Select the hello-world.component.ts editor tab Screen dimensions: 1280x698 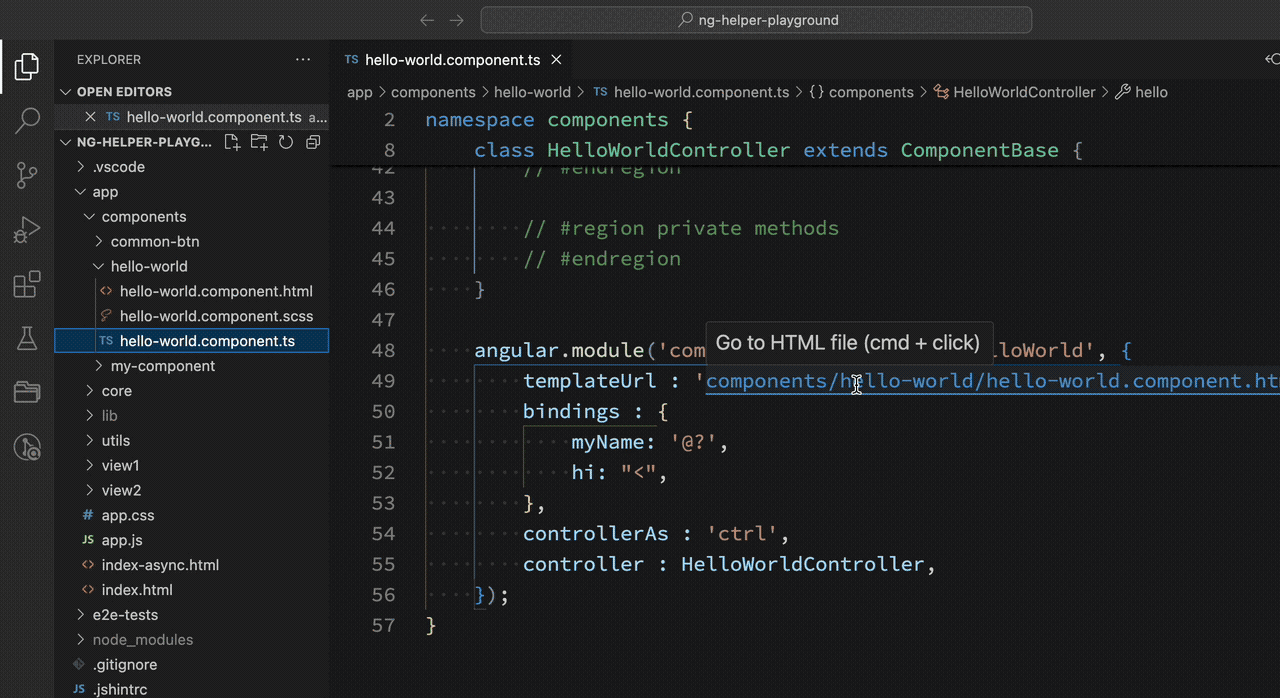[452, 60]
